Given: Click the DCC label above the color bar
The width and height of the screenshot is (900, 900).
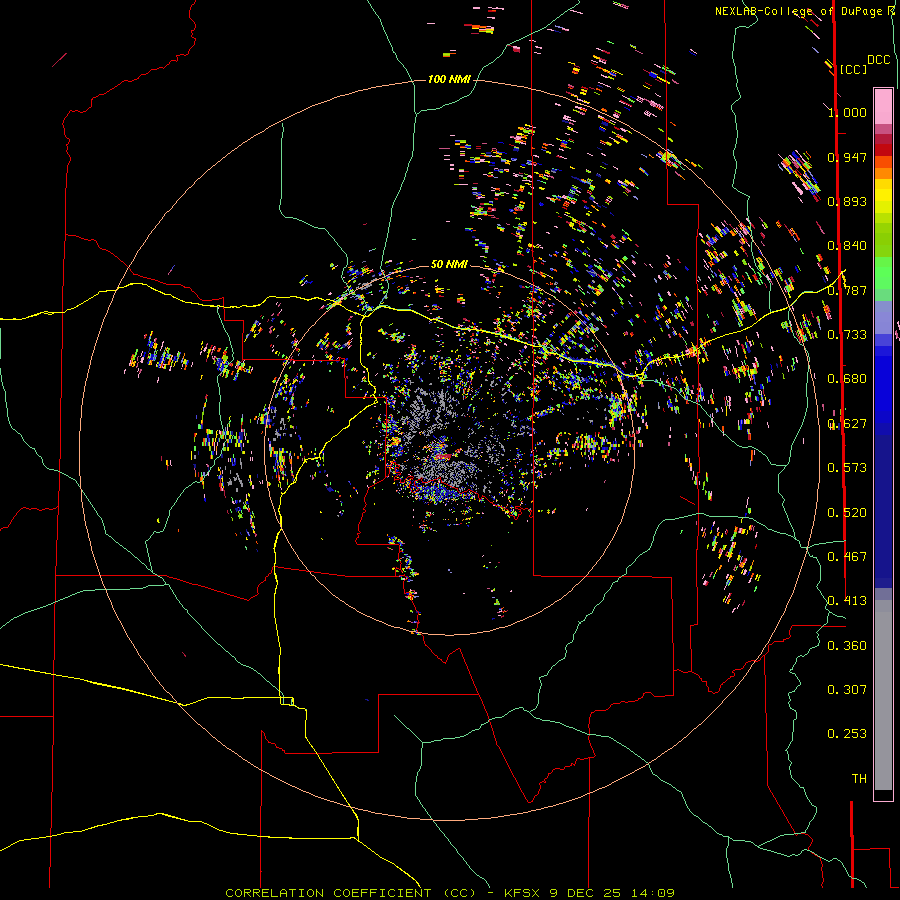Looking at the screenshot, I should [879, 60].
